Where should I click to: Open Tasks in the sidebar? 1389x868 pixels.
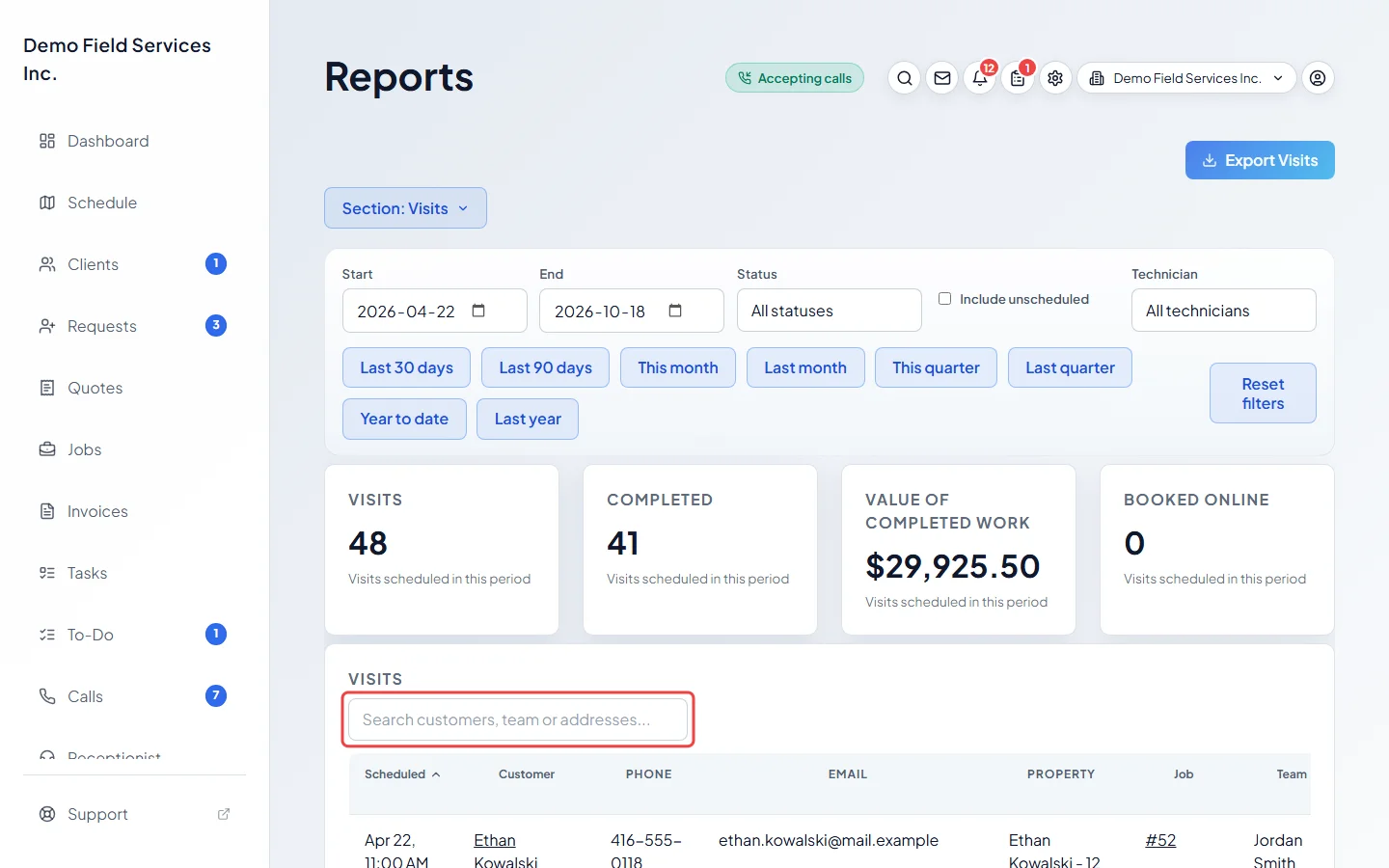click(x=87, y=573)
